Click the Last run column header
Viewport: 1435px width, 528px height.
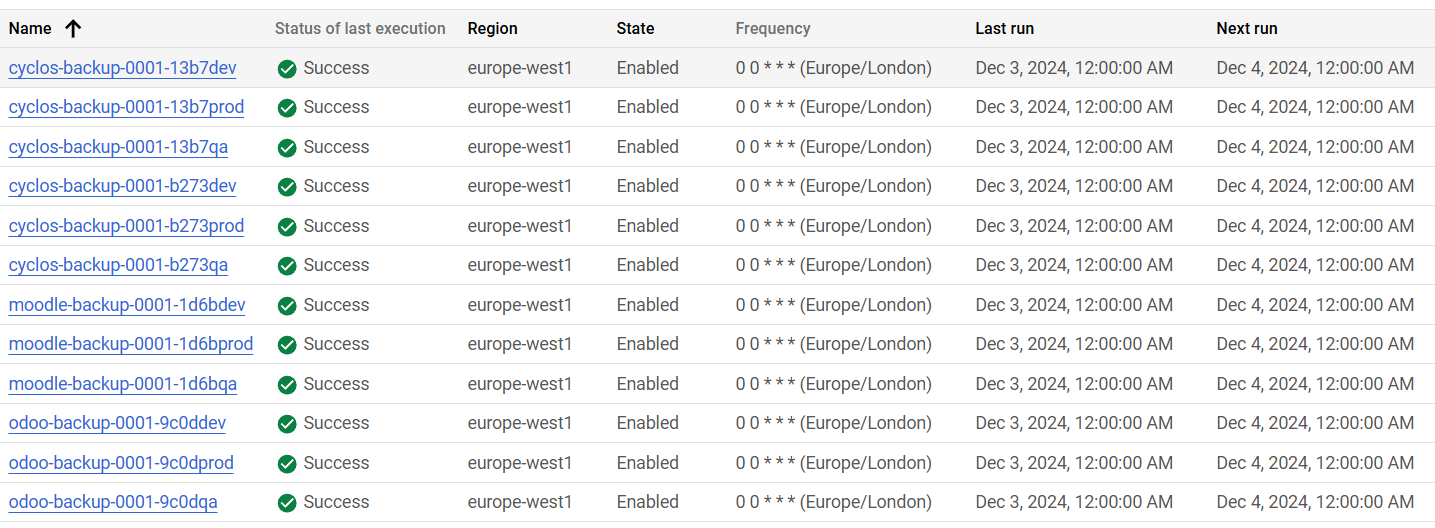[1004, 29]
